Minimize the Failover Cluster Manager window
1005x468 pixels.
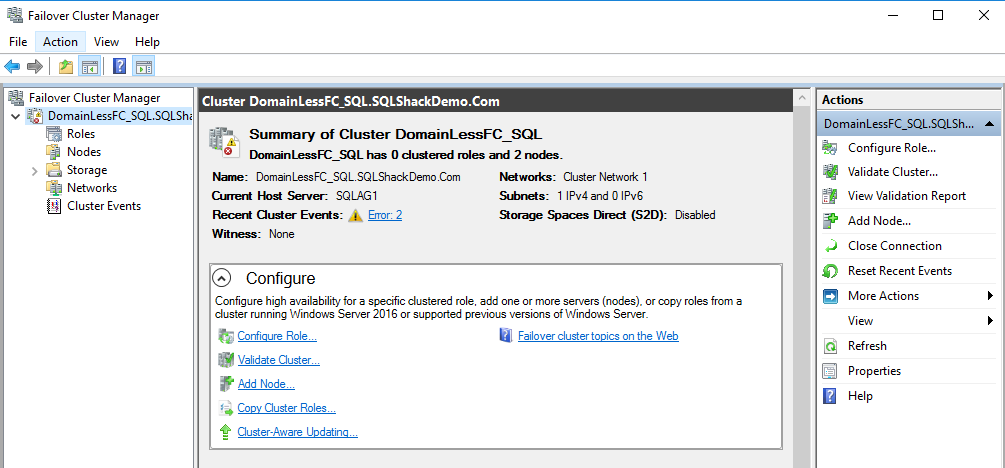[892, 15]
